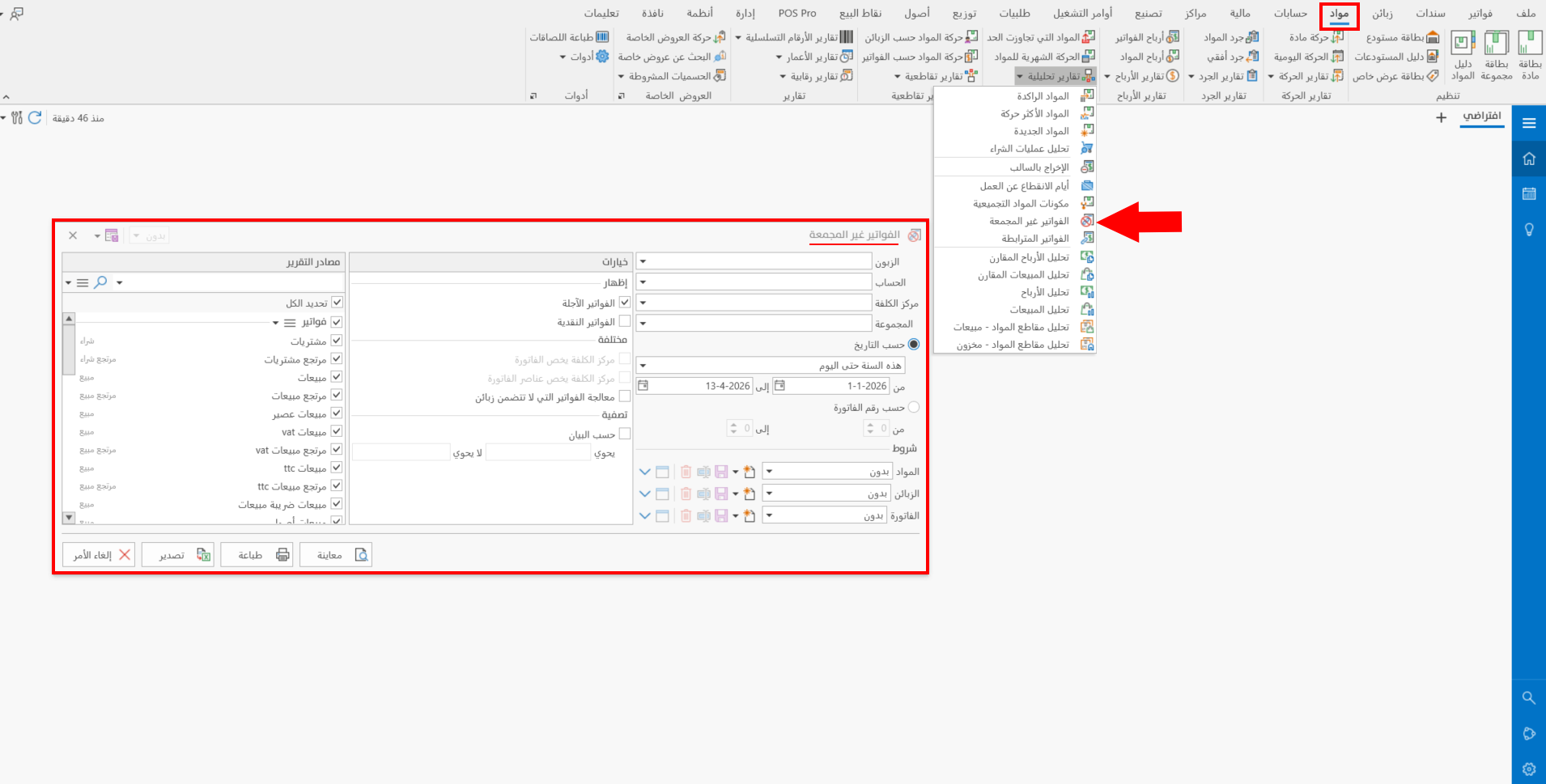The height and width of the screenshot is (784, 1546).
Task: Click the plus icon to add a tab
Action: (1441, 118)
